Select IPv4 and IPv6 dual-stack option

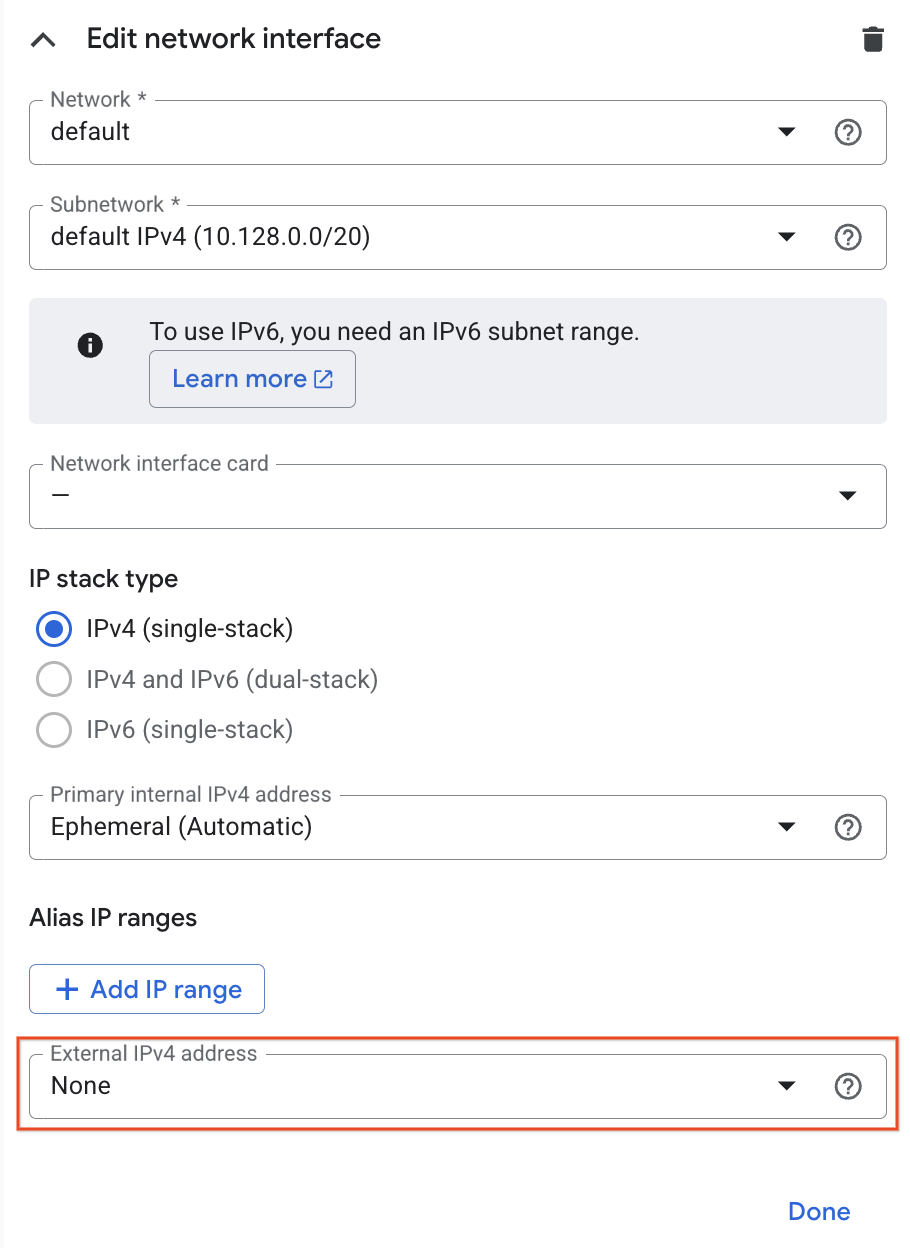point(53,679)
